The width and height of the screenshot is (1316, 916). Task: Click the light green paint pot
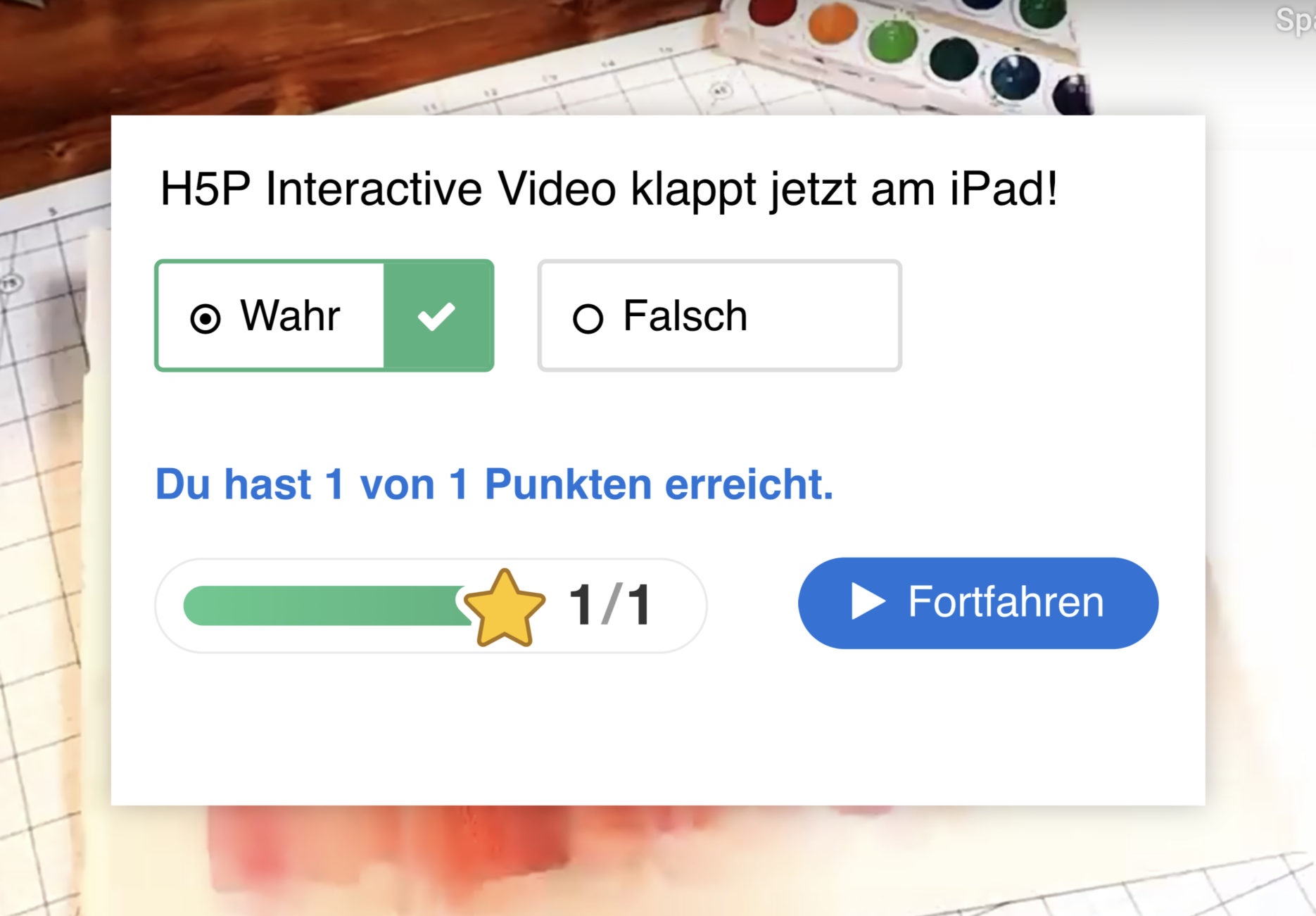click(892, 39)
